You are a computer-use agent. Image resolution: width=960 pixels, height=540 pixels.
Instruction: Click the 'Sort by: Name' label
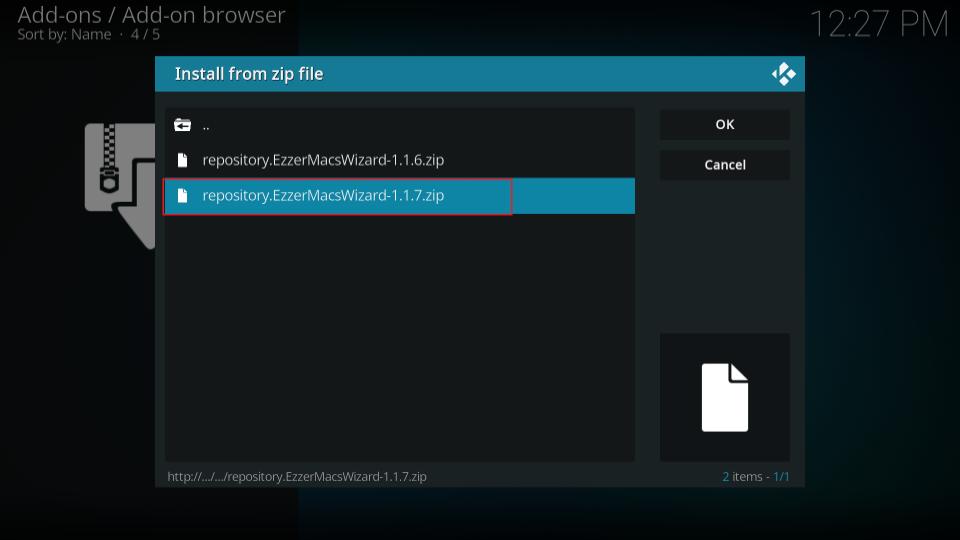[x=64, y=34]
